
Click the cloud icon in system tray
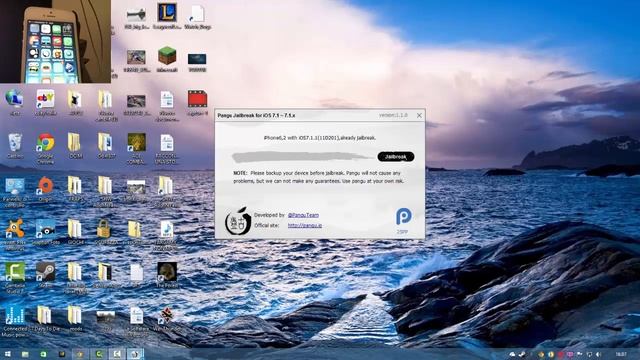[513, 354]
